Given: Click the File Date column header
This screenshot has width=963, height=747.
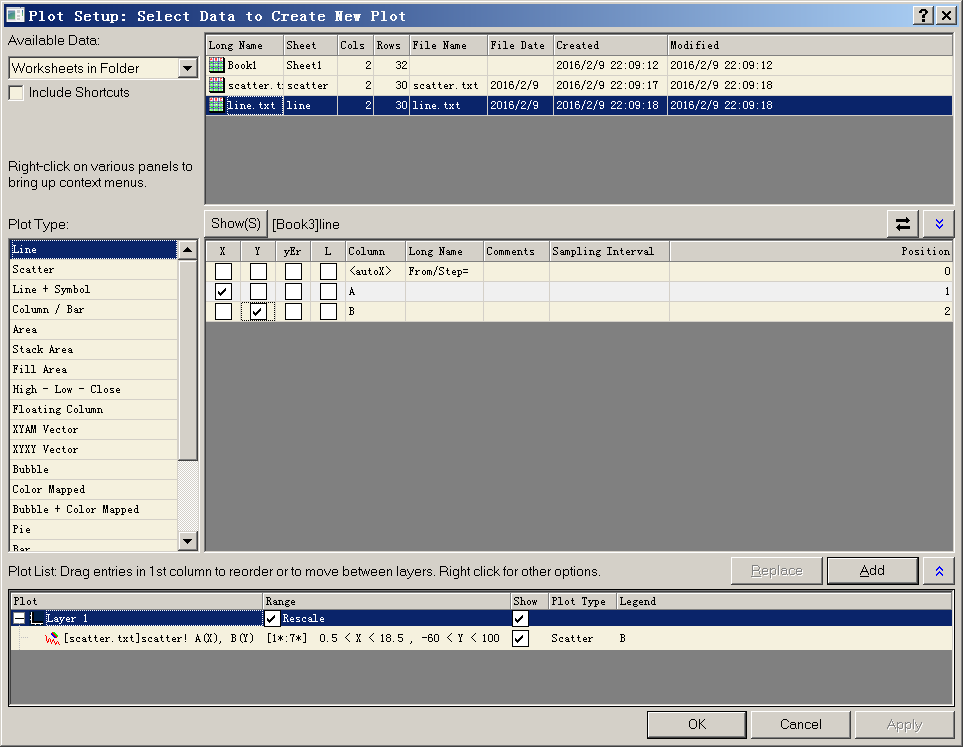Looking at the screenshot, I should point(520,45).
